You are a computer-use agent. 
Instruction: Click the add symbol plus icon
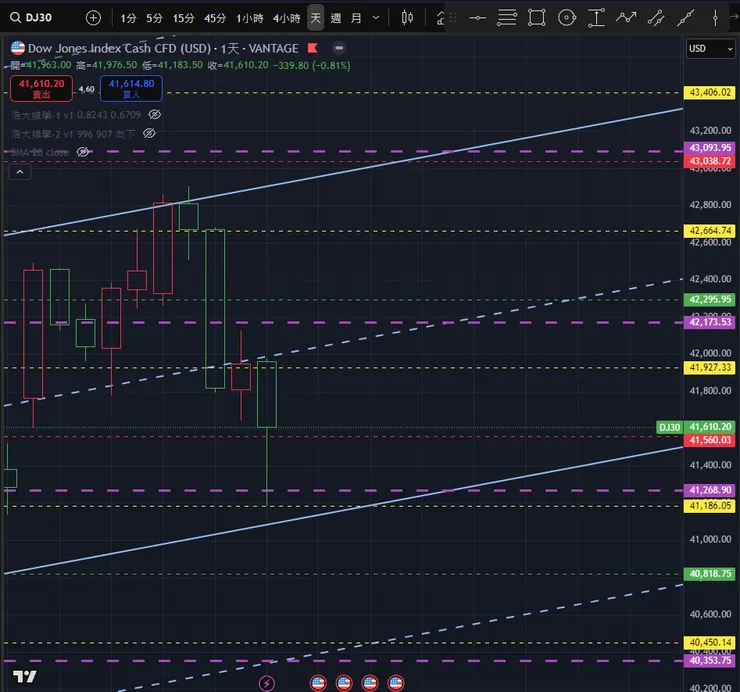93,18
